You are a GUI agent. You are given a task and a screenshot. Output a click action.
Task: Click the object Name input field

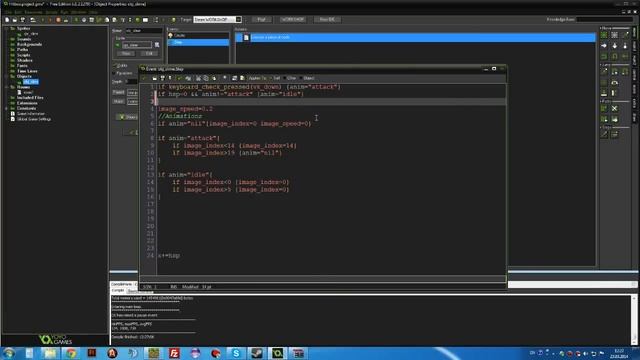click(143, 31)
